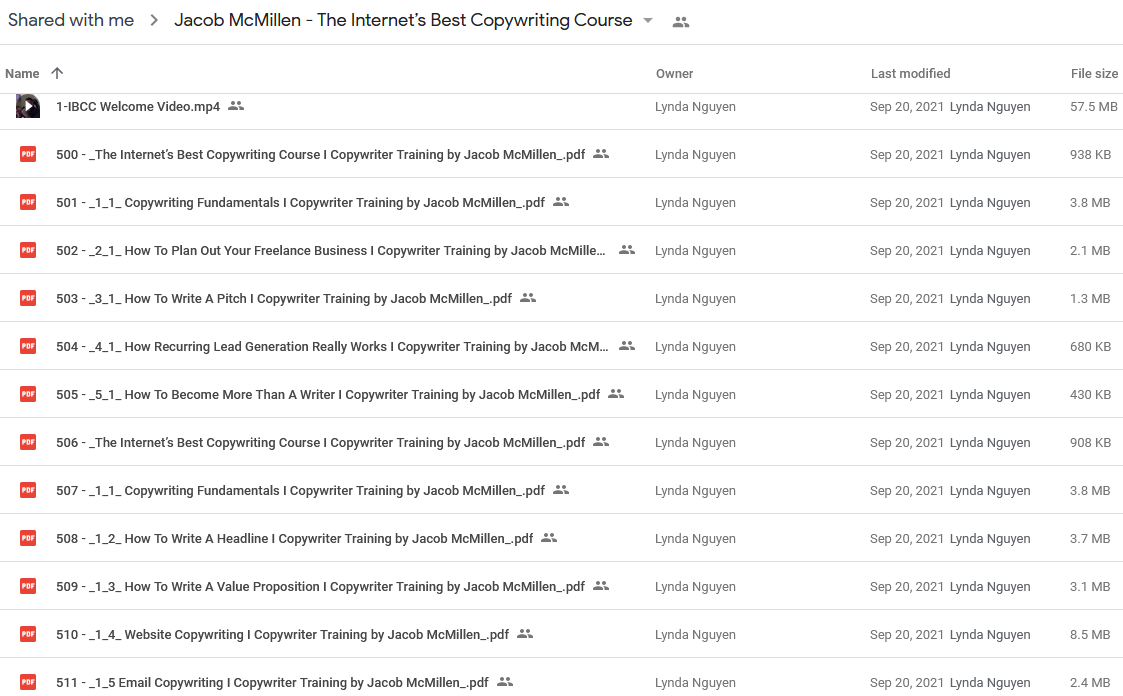
Task: Click the PDF icon of file 510
Action: [28, 634]
